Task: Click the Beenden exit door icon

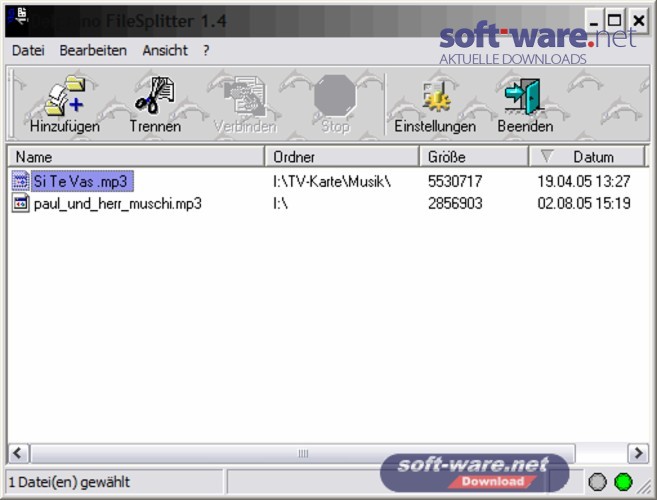Action: 523,97
